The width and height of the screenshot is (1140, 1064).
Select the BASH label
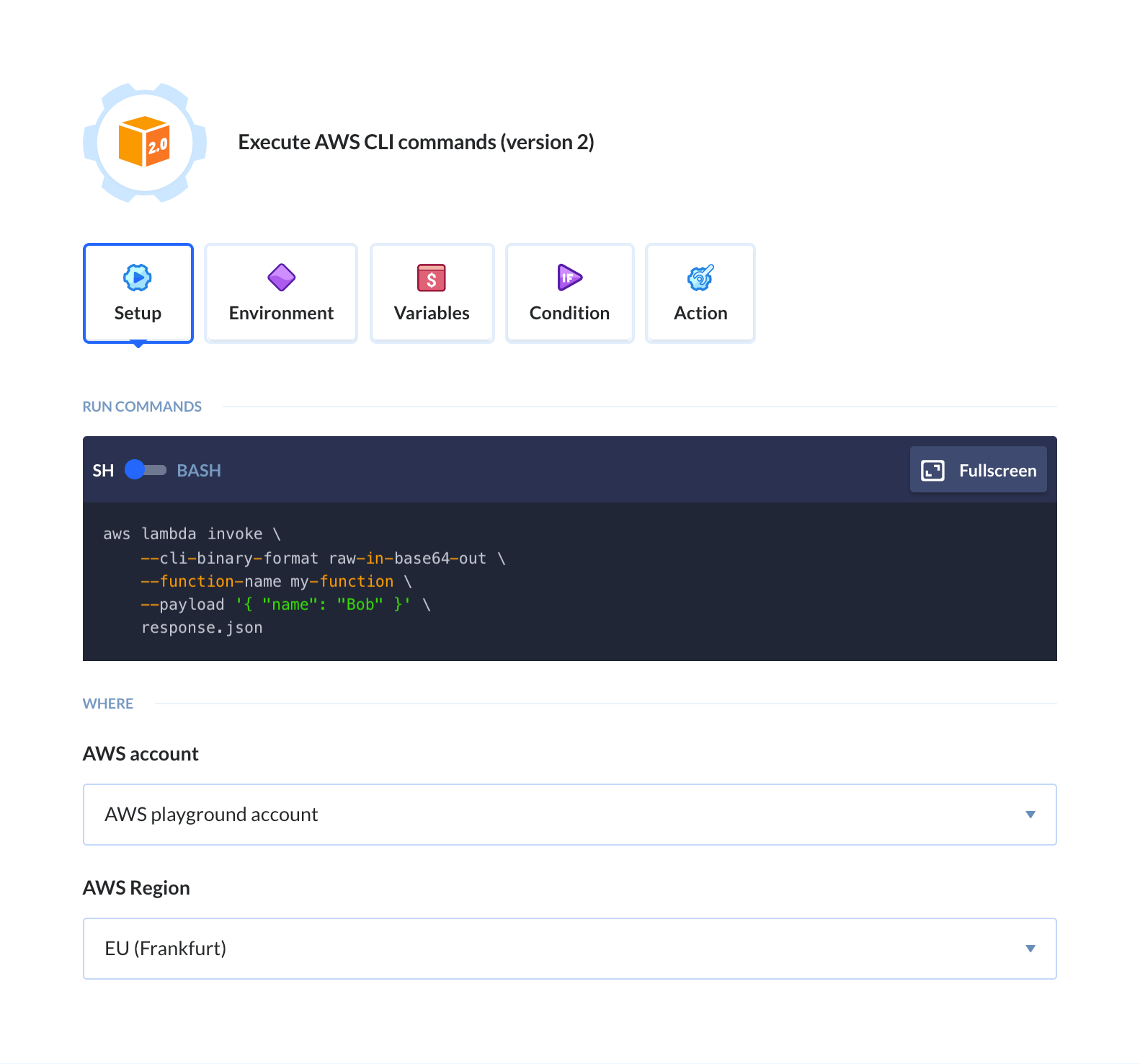[x=199, y=471]
